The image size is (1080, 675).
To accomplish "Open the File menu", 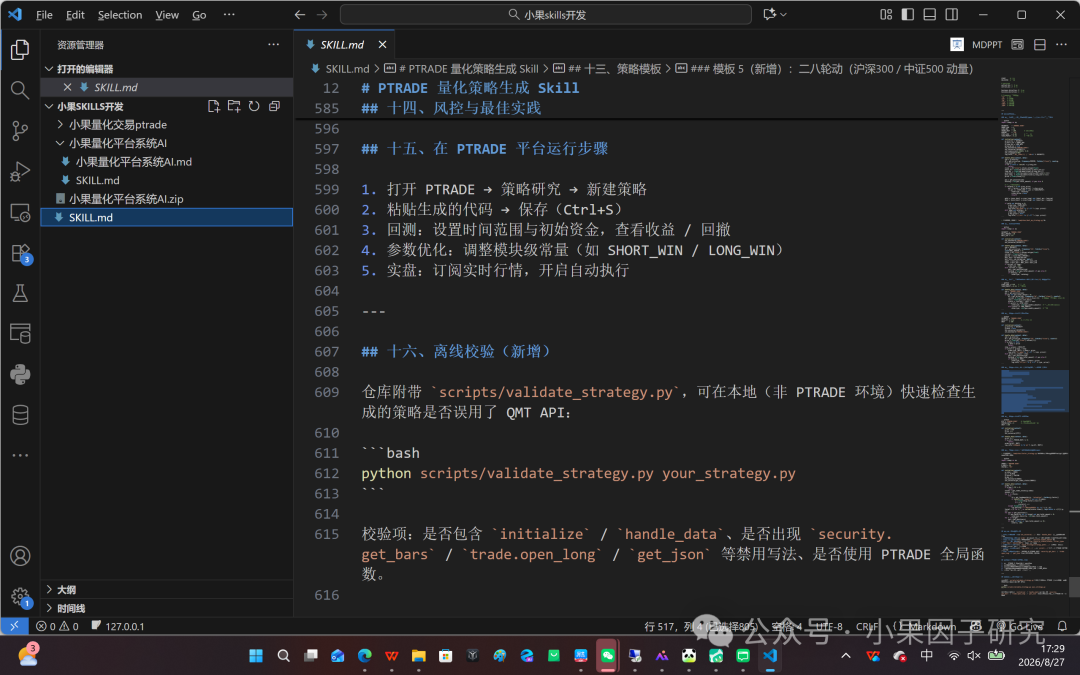I will [x=44, y=14].
